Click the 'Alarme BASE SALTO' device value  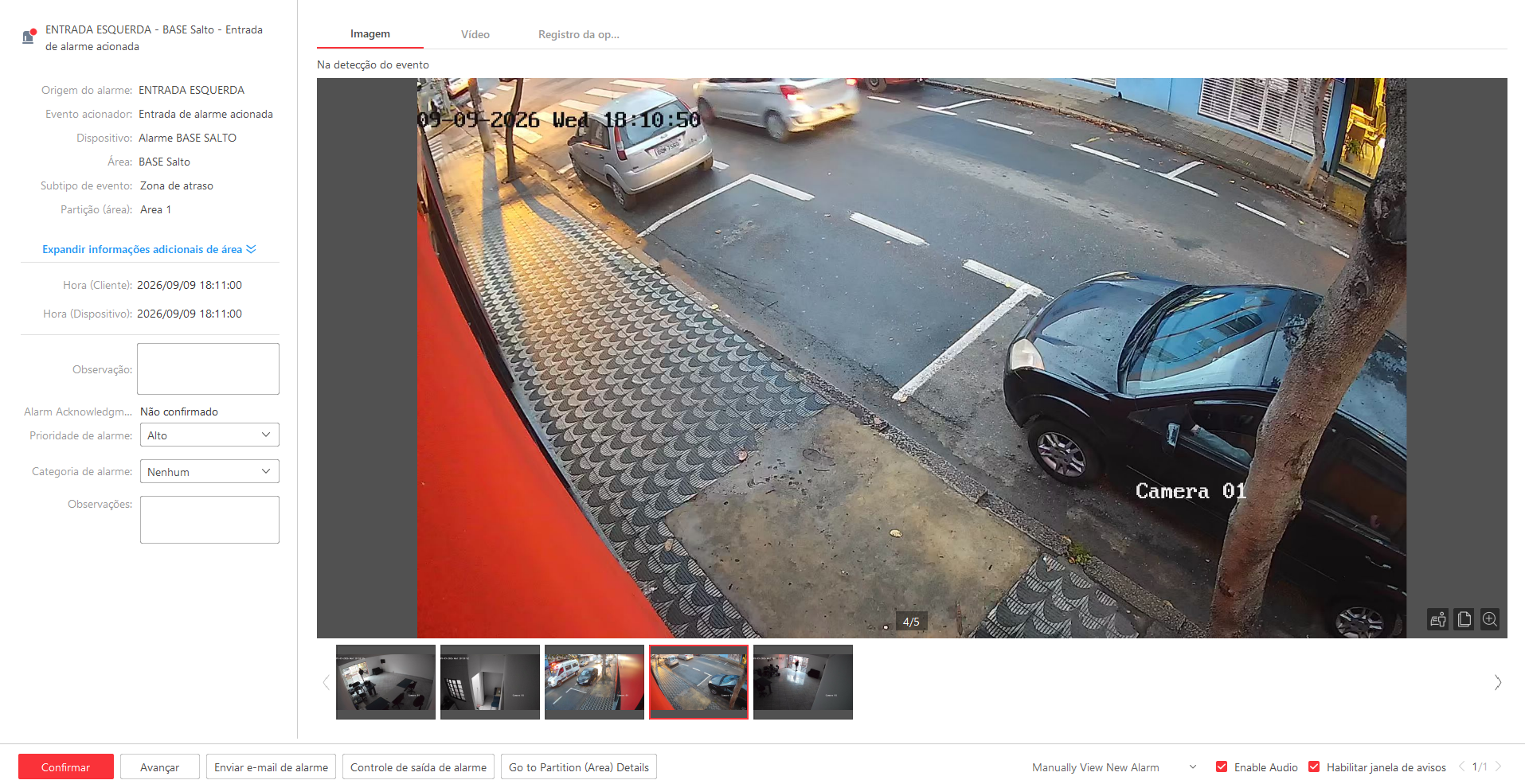pos(187,138)
